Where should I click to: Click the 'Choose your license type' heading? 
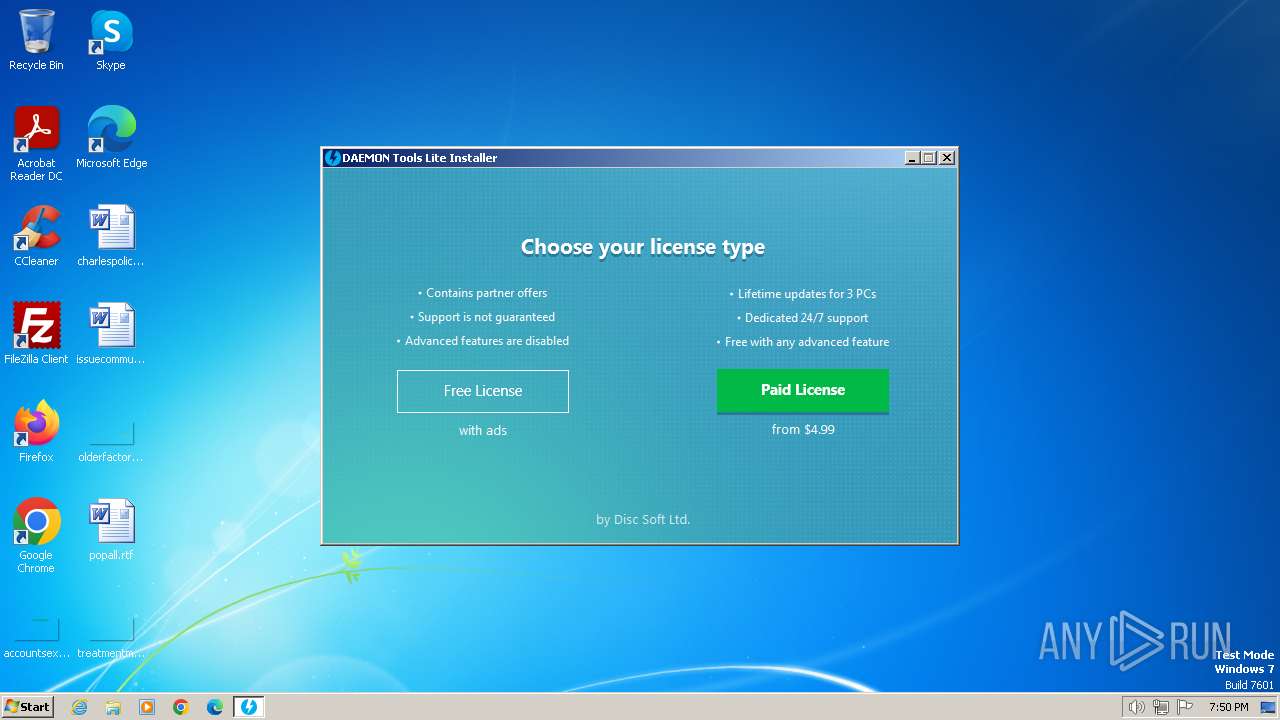[x=643, y=247]
